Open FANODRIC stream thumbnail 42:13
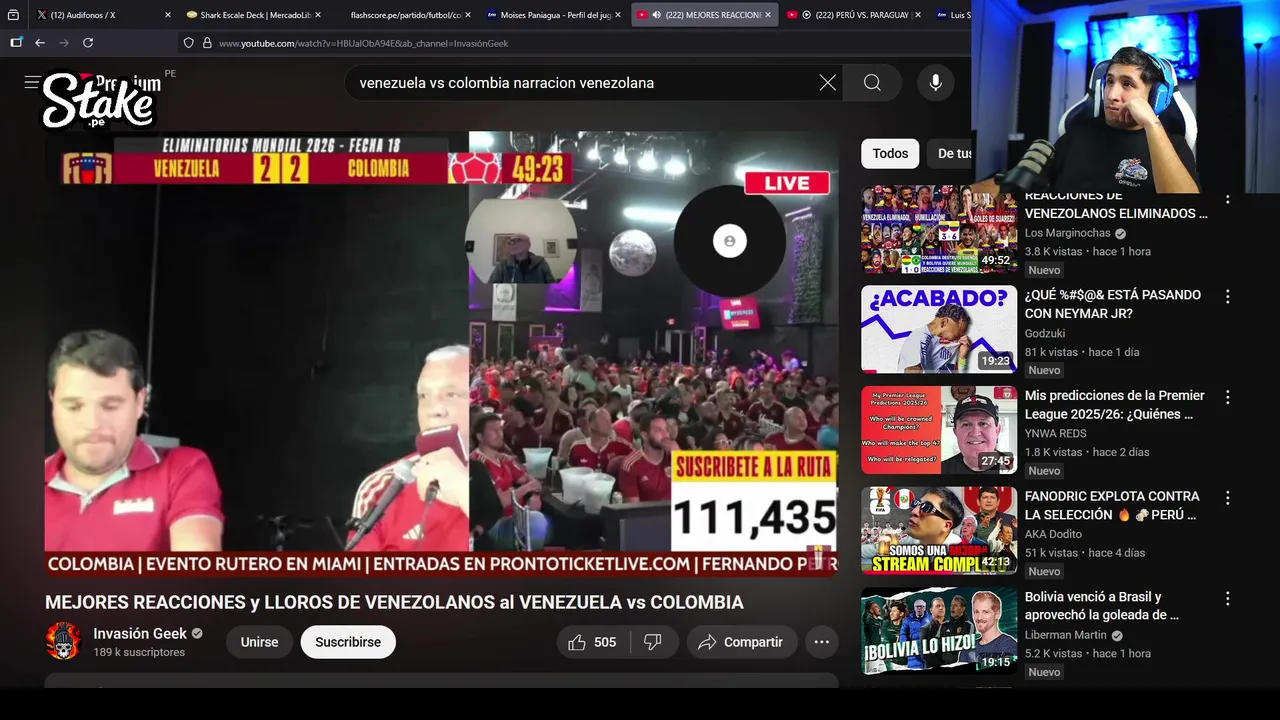1280x720 pixels. [939, 530]
